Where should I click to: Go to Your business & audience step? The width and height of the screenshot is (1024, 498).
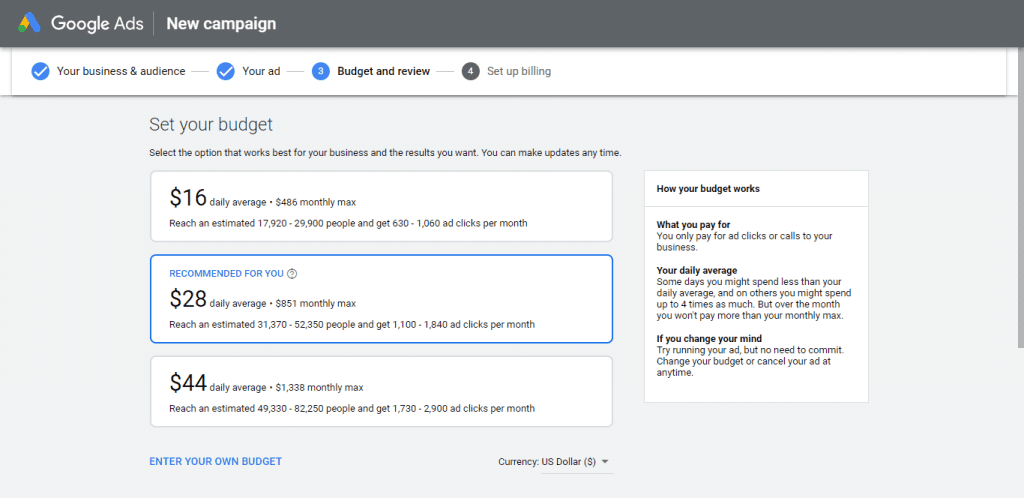121,71
